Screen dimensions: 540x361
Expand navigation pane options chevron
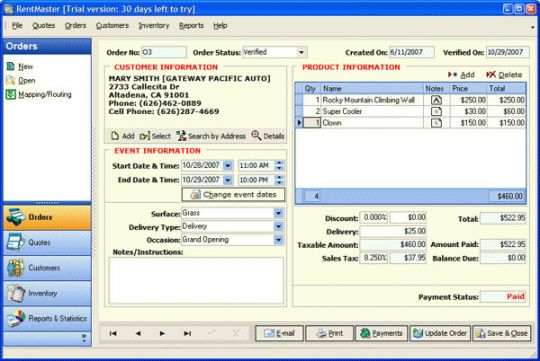point(84,338)
